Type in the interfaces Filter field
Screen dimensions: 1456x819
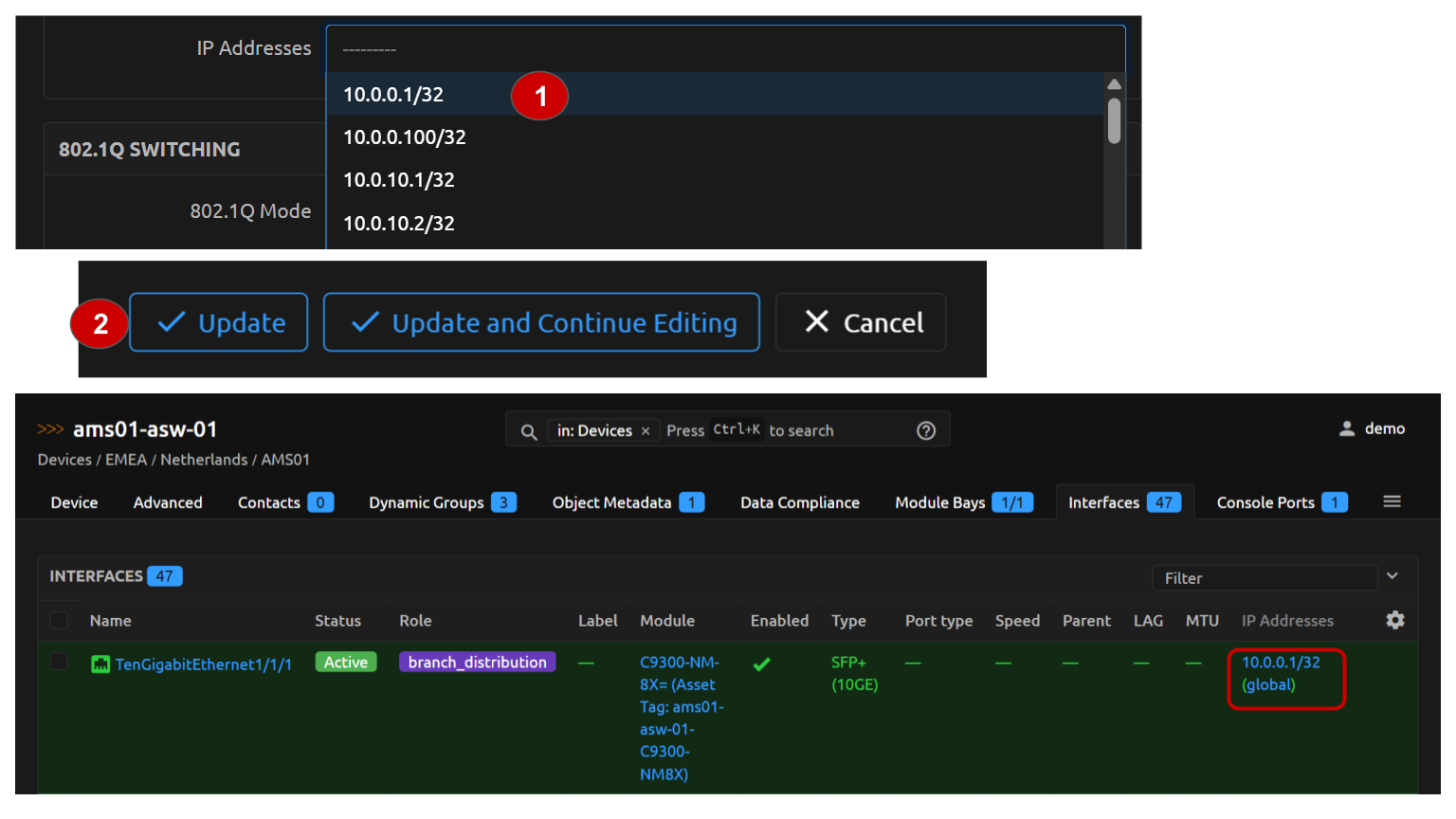pos(1264,577)
